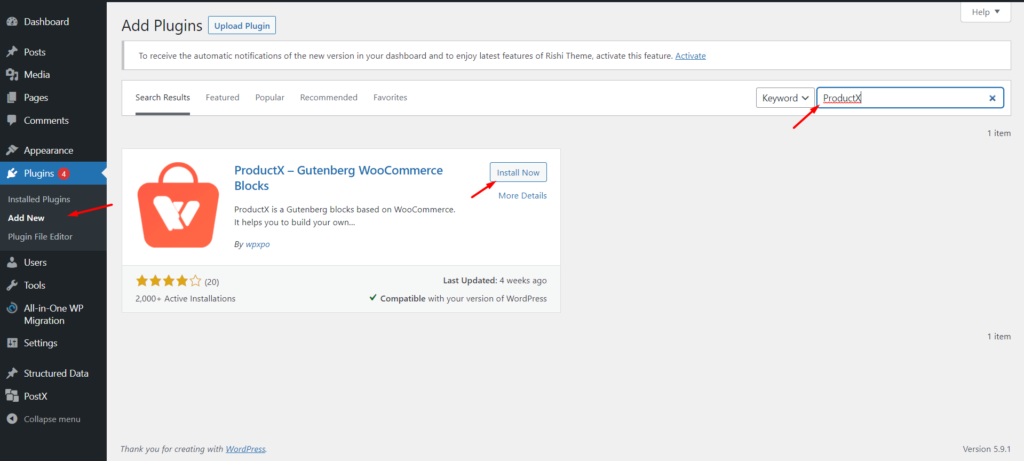This screenshot has height=461, width=1024.
Task: Click the Appearance brush icon
Action: point(12,150)
